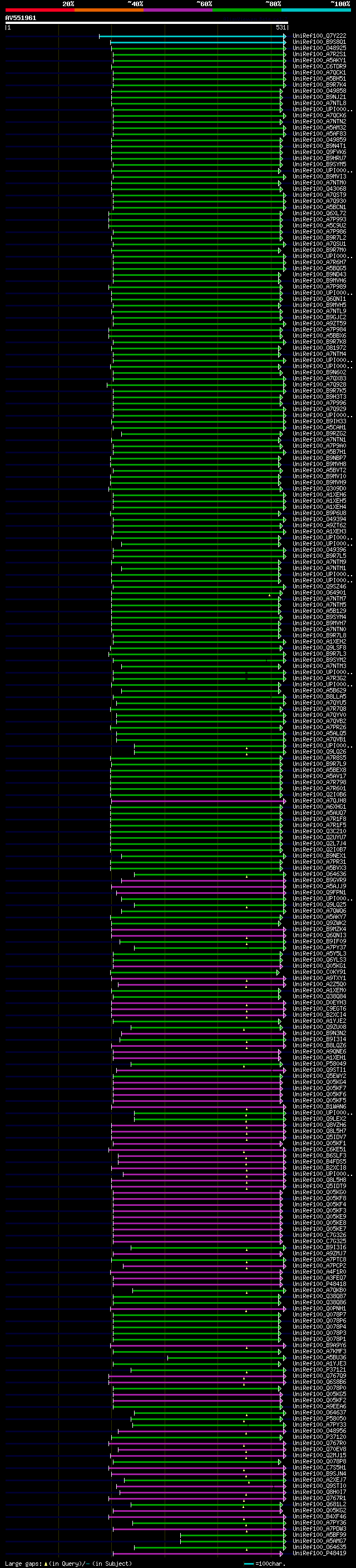The image size is (356, 1568).
Task: Select hit label UniRef100_Q9LSF8
Action: [319, 647]
